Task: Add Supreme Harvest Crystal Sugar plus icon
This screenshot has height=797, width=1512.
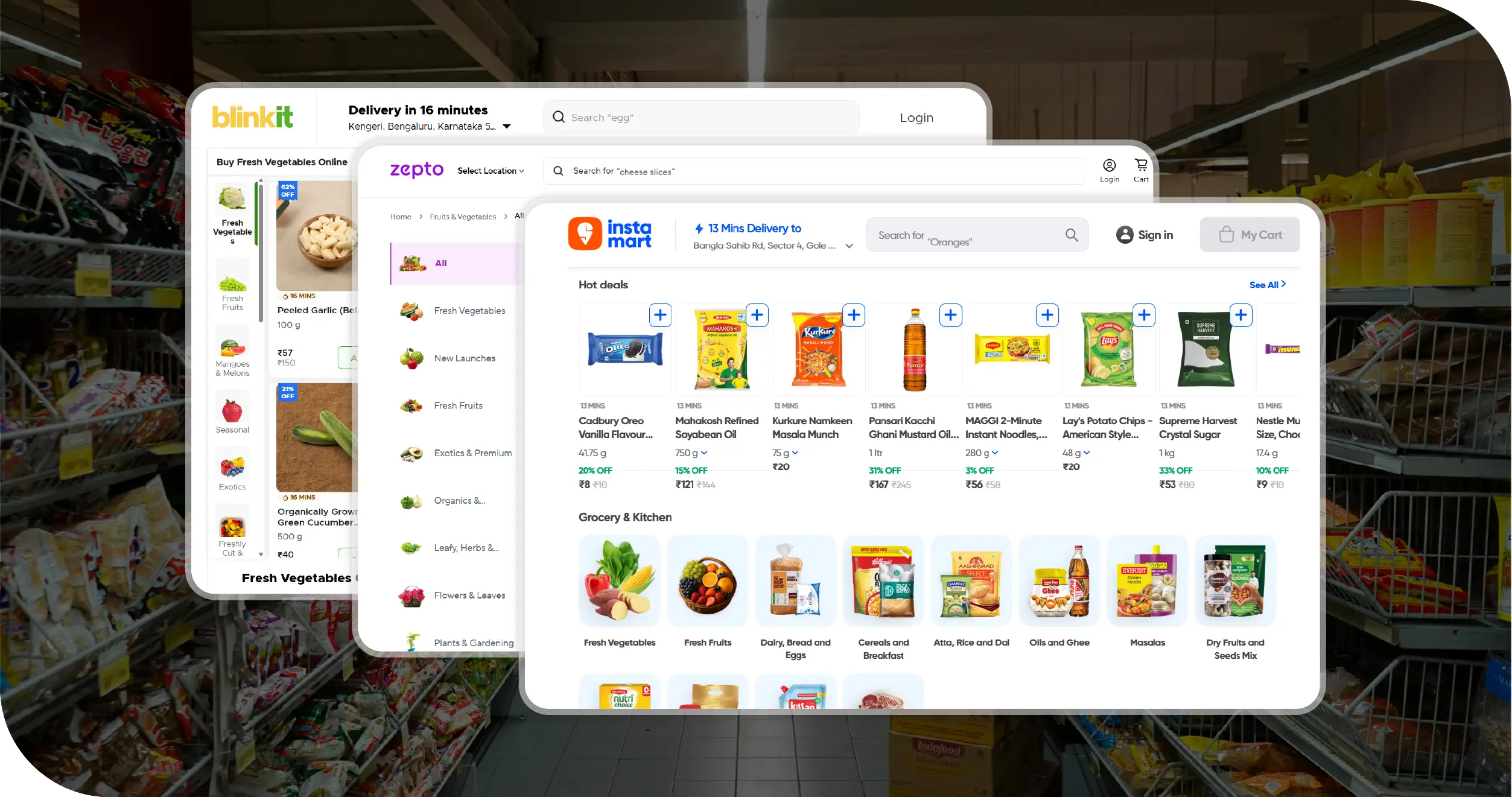Action: [x=1241, y=315]
